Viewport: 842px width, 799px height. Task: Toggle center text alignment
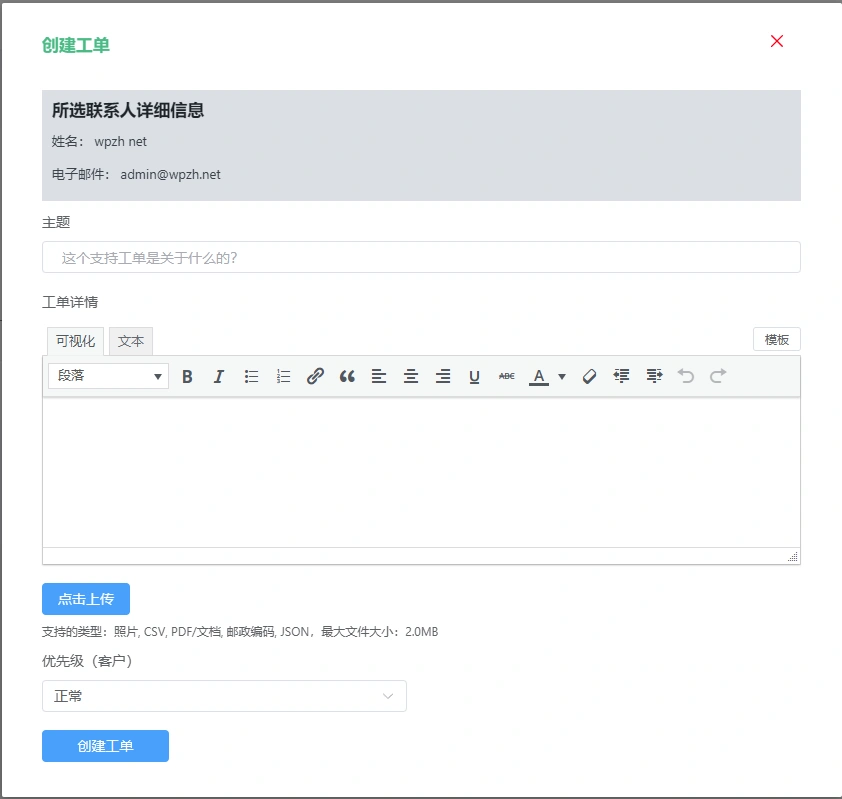click(411, 376)
